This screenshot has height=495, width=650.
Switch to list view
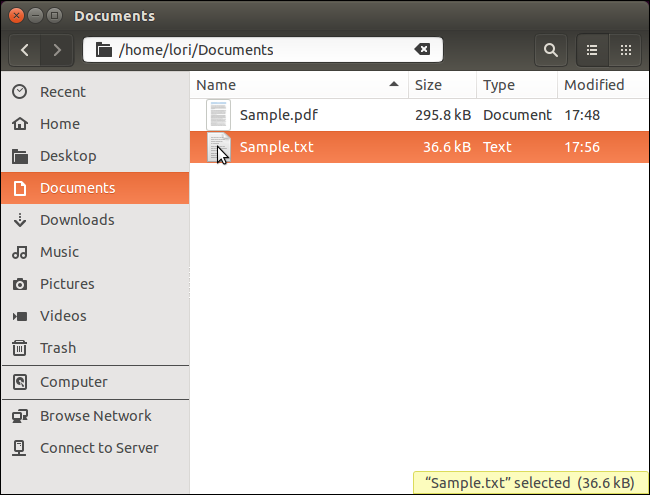tap(593, 49)
